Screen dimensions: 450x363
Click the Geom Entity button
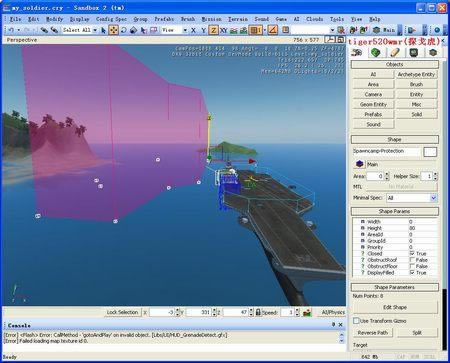click(x=373, y=104)
